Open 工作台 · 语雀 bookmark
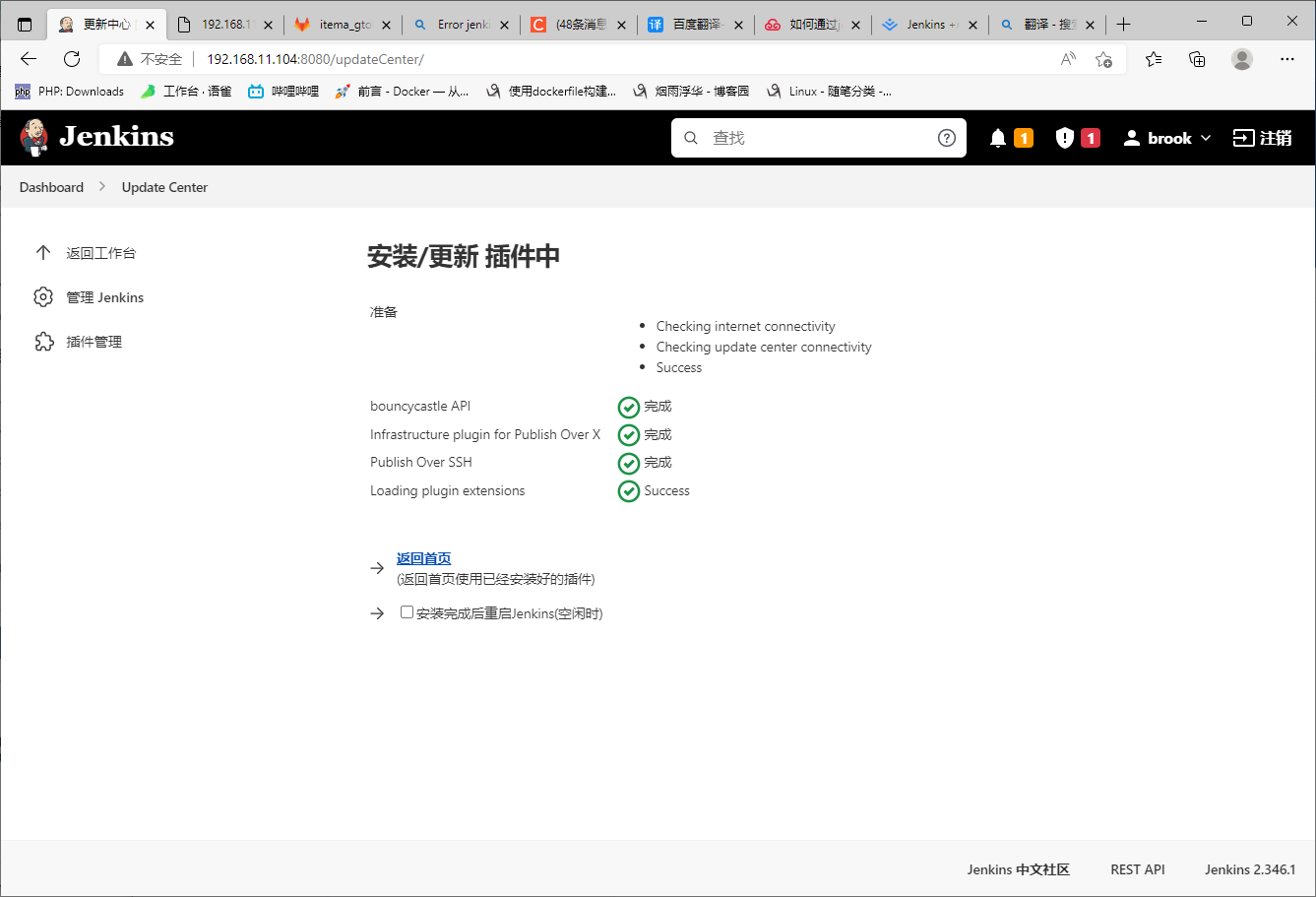1316x897 pixels. 186,92
